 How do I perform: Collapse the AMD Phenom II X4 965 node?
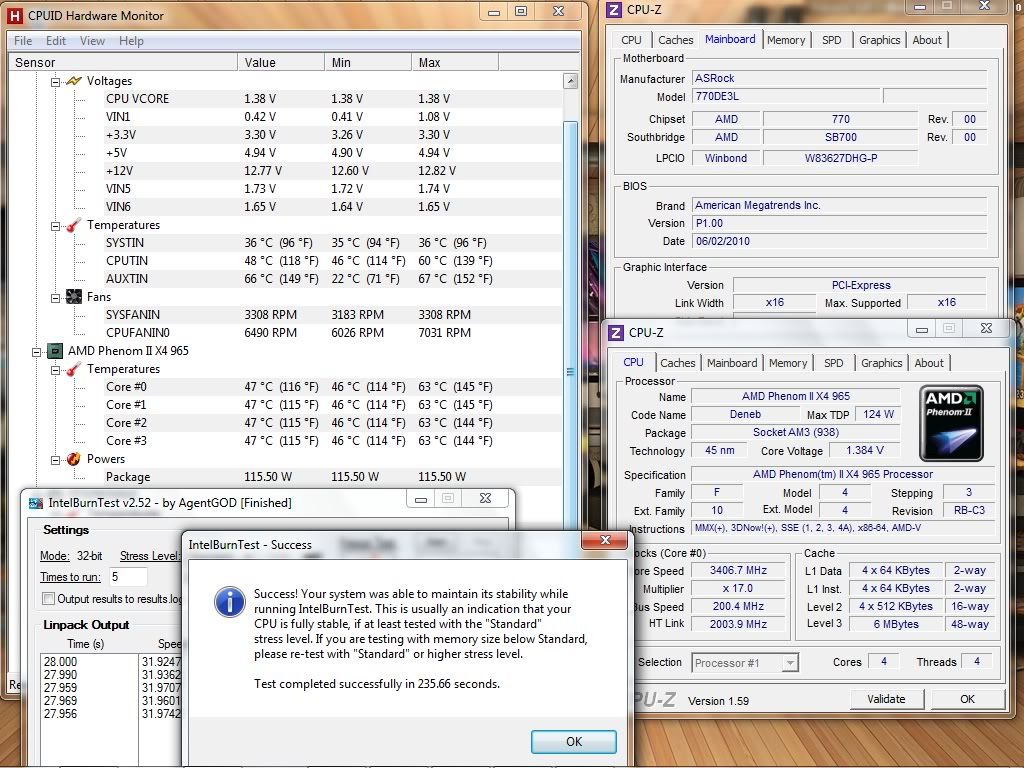point(37,352)
